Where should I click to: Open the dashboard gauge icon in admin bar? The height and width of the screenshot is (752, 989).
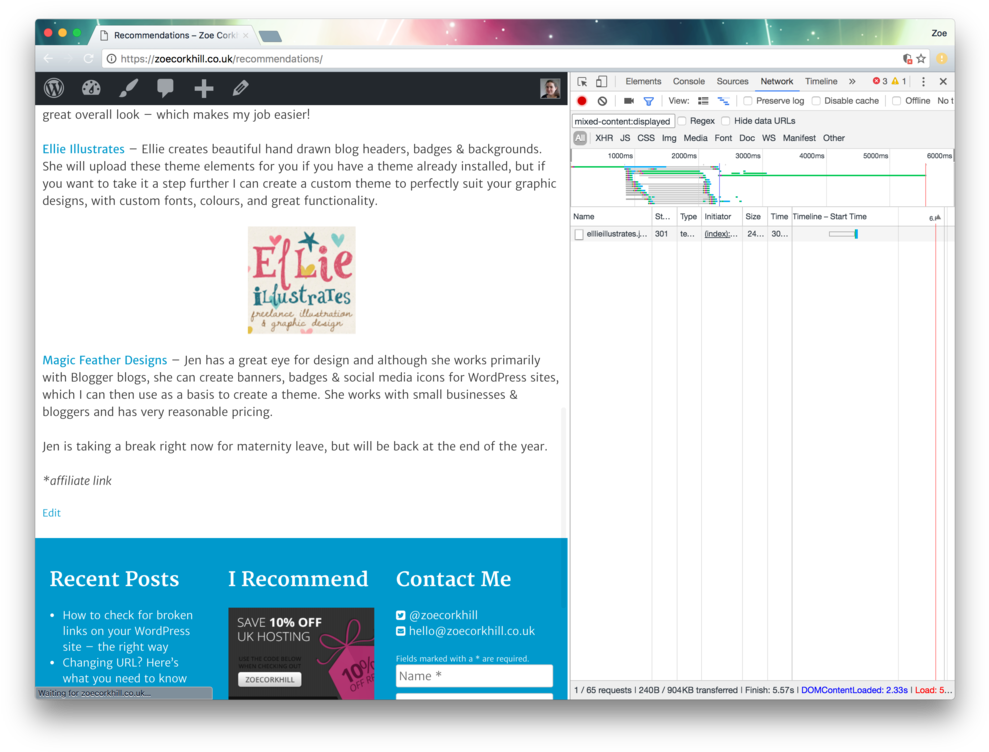[x=91, y=88]
